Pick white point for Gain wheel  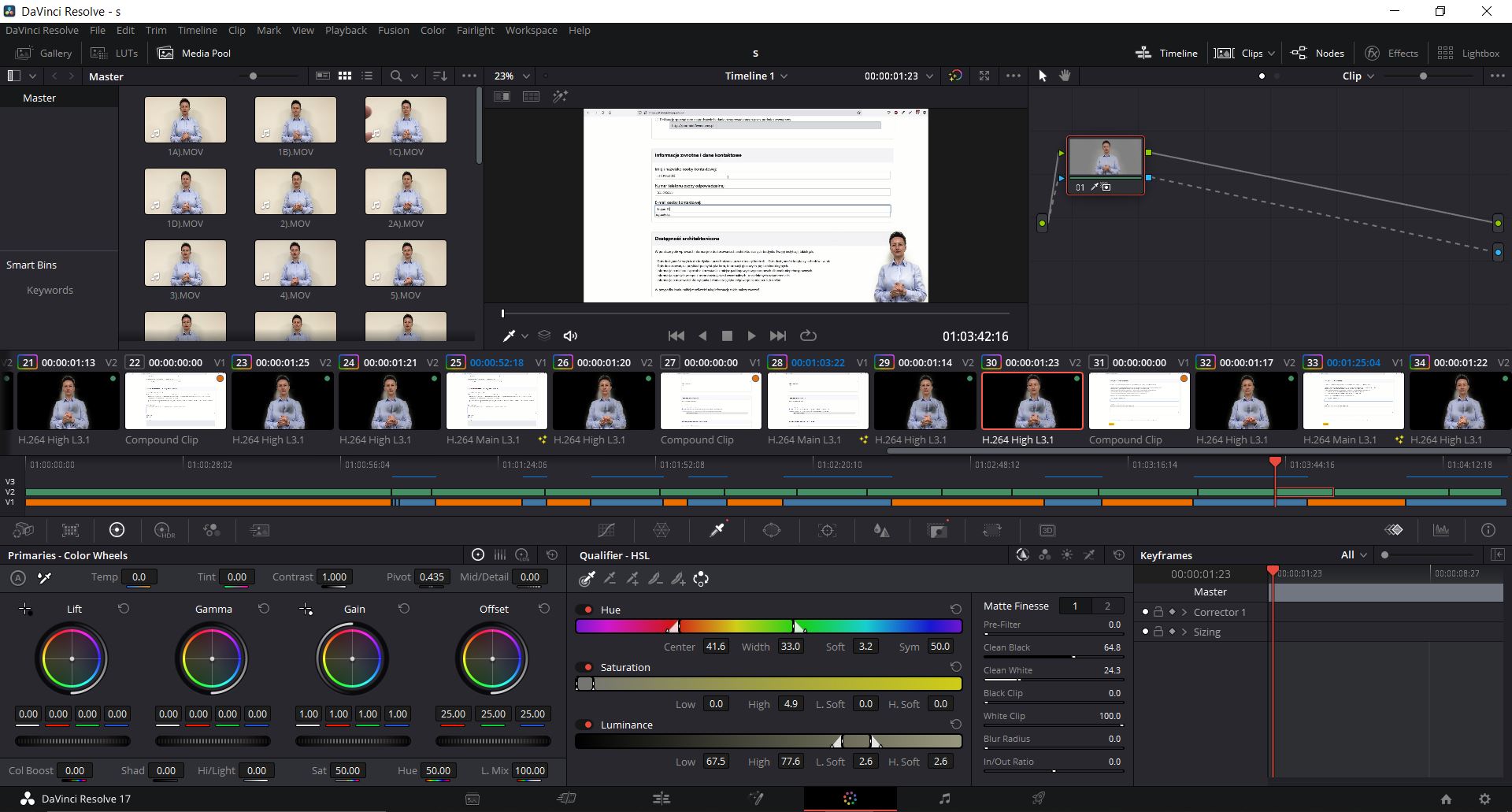[x=306, y=609]
